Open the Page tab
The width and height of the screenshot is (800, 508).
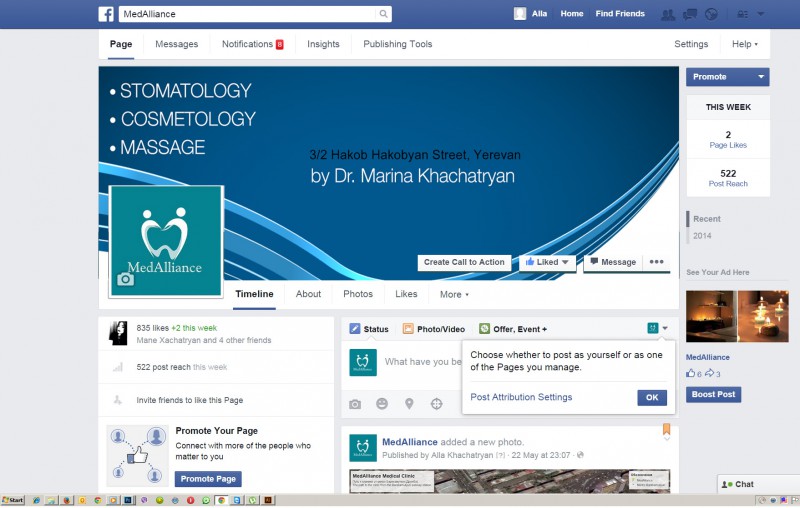[121, 44]
